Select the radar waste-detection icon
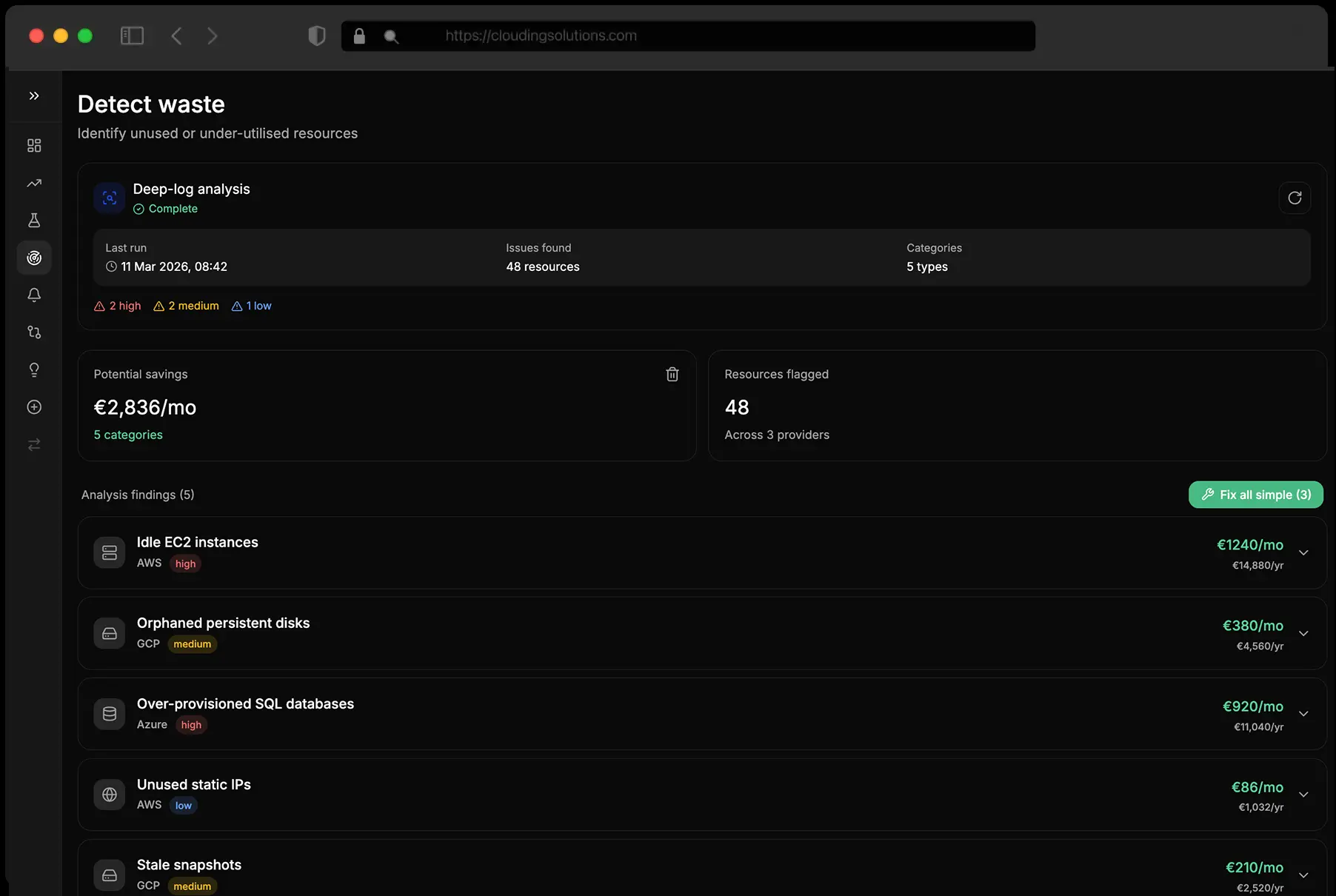Image resolution: width=1336 pixels, height=896 pixels. (x=34, y=258)
